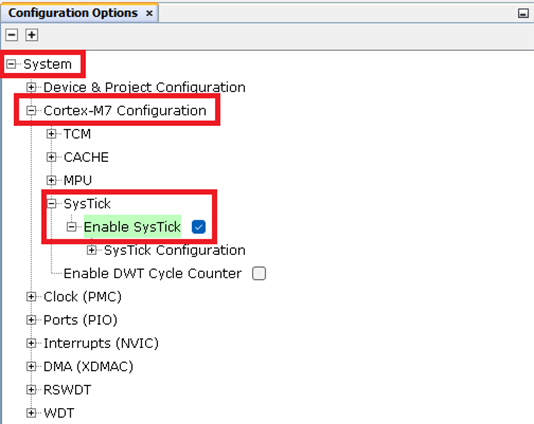Expand the DMA (XDMAC) node
The height and width of the screenshot is (424, 534).
click(x=31, y=366)
